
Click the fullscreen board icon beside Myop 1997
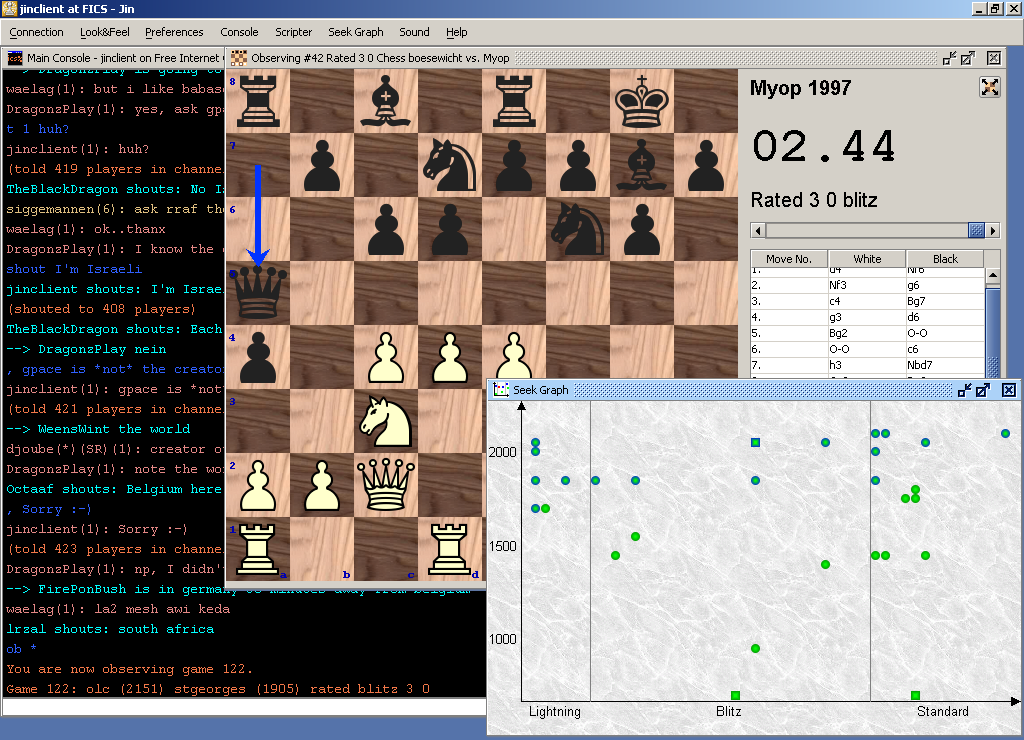pyautogui.click(x=989, y=87)
